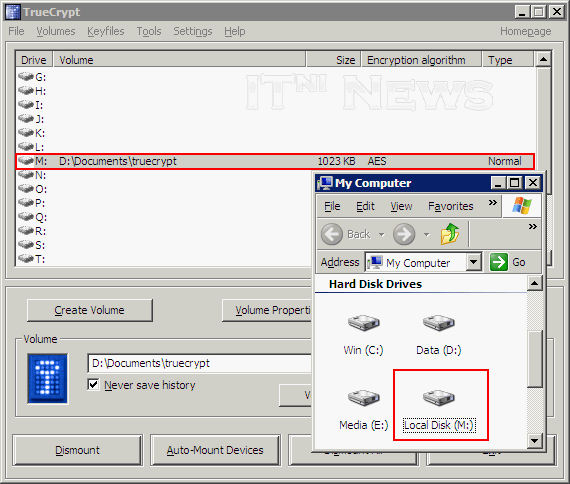Click My Computer scroll-down arrow

534,441
